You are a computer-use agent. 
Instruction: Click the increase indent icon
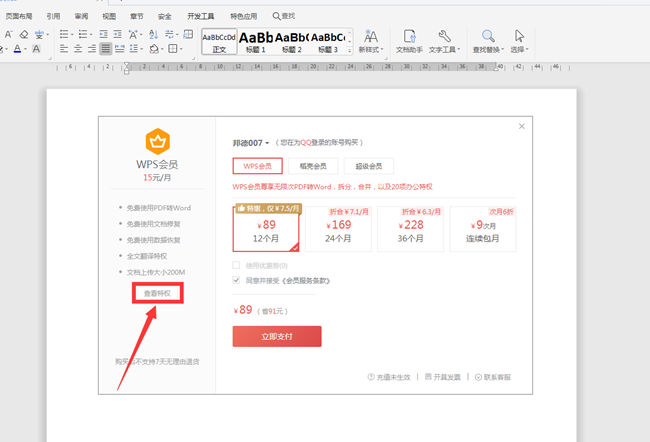click(x=118, y=34)
